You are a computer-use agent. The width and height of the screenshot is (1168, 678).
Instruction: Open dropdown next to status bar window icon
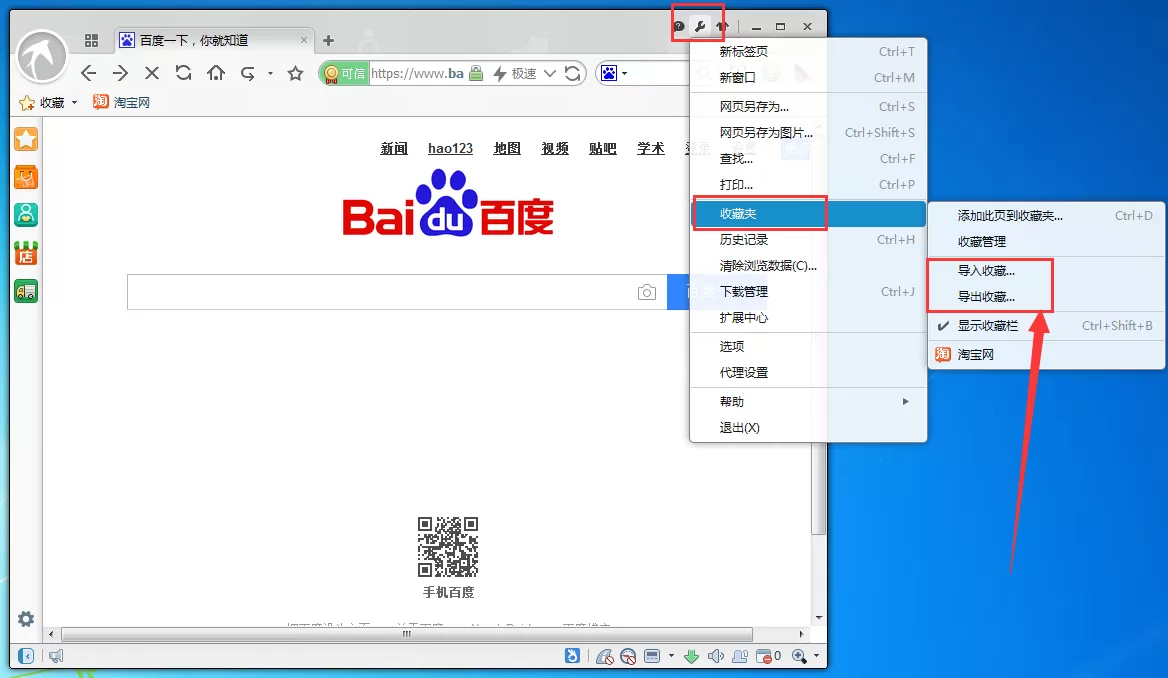click(x=671, y=656)
